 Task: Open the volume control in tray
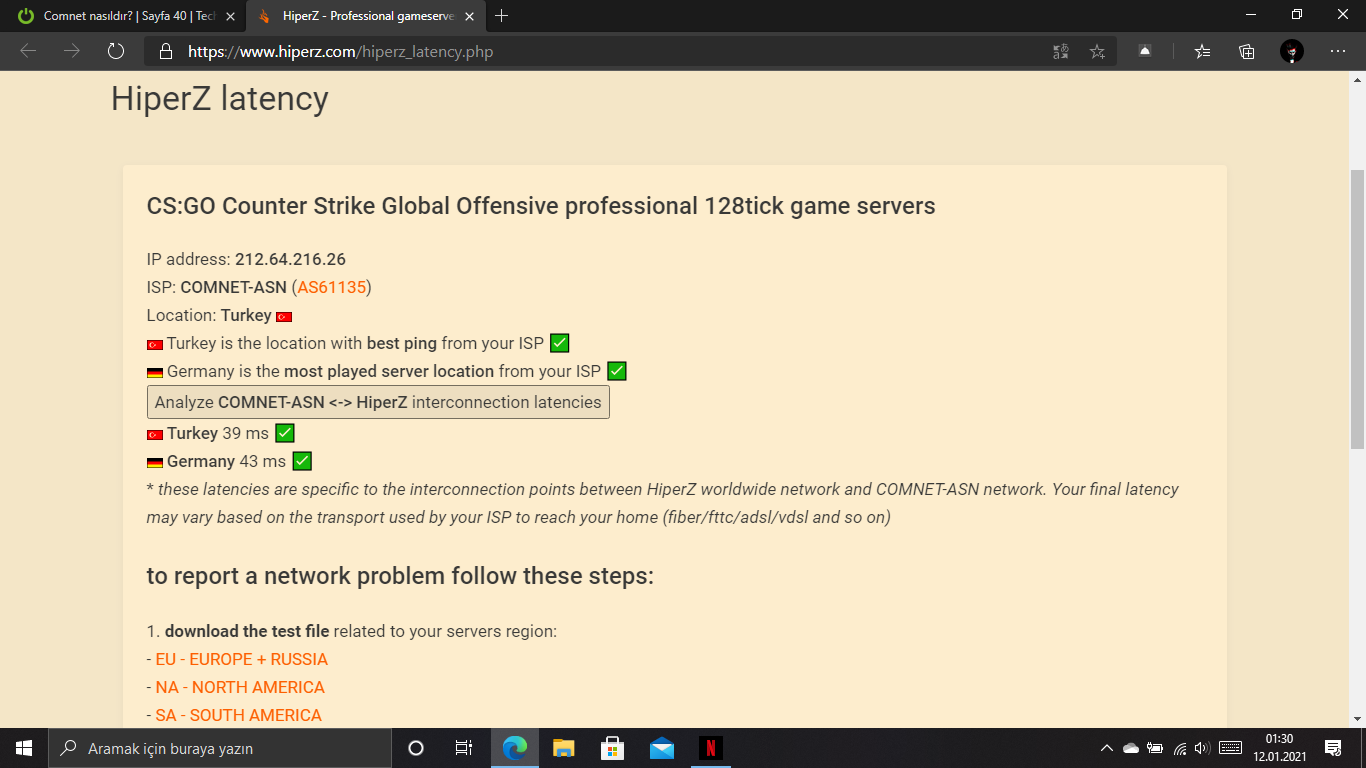tap(1202, 748)
